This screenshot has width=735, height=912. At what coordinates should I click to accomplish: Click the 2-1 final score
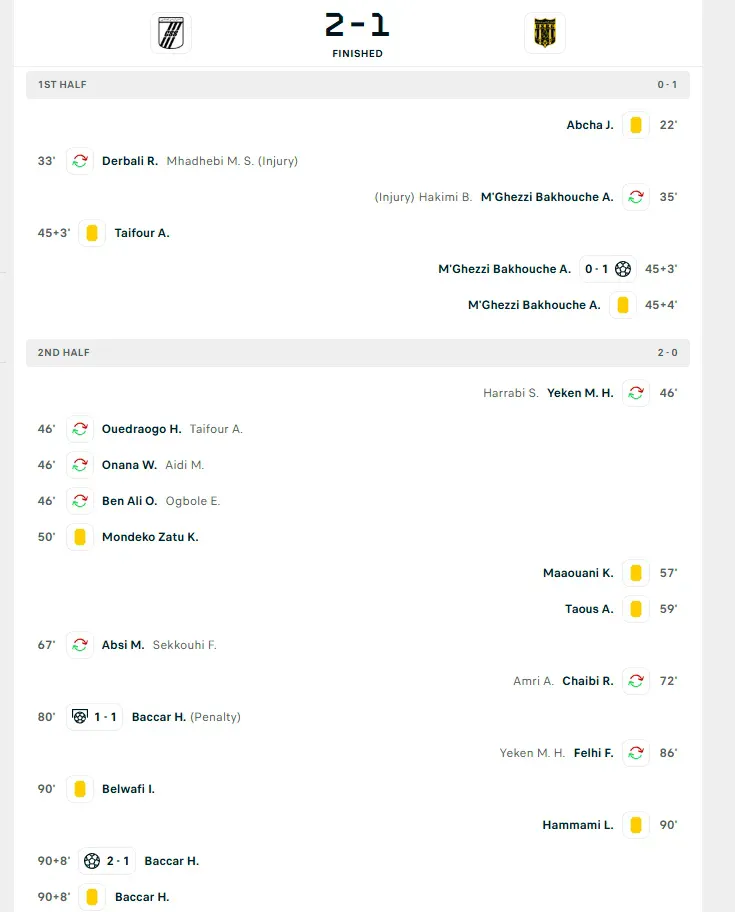click(x=357, y=26)
